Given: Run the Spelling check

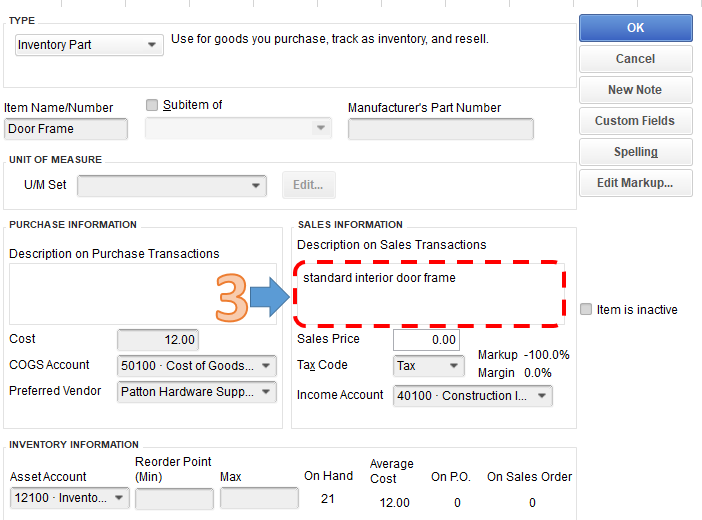Looking at the screenshot, I should [636, 151].
